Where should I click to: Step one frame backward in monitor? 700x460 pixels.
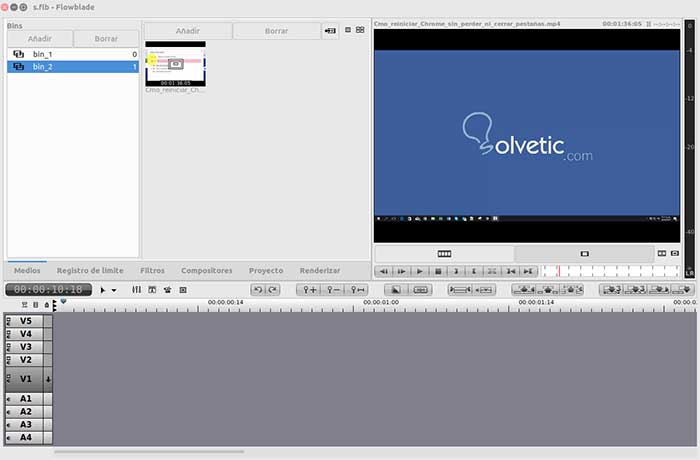point(383,271)
